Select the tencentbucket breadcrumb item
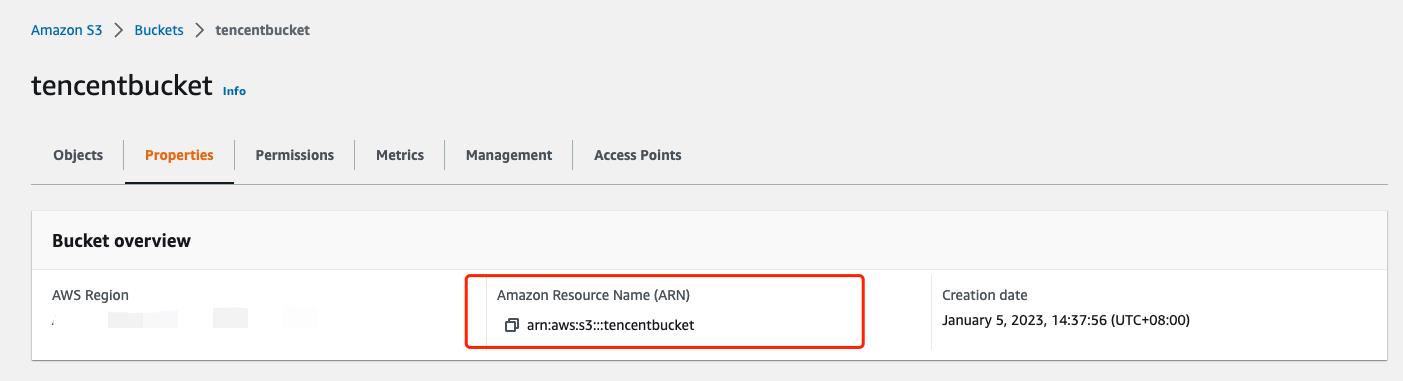The image size is (1403, 381). tap(262, 30)
